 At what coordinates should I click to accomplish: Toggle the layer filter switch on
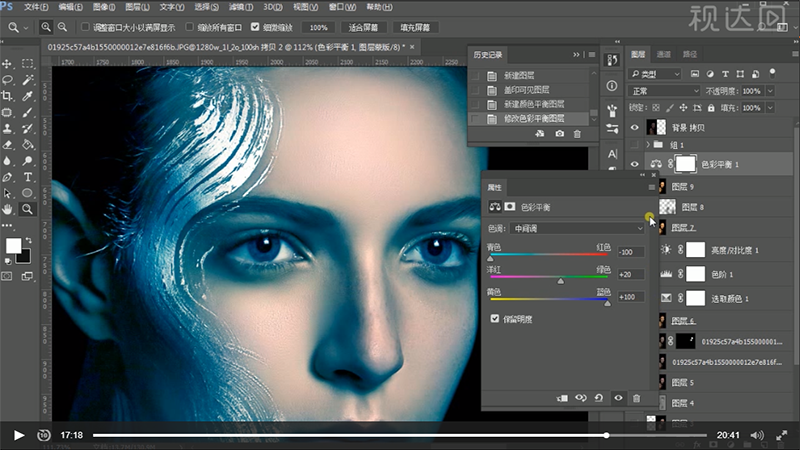click(x=772, y=73)
